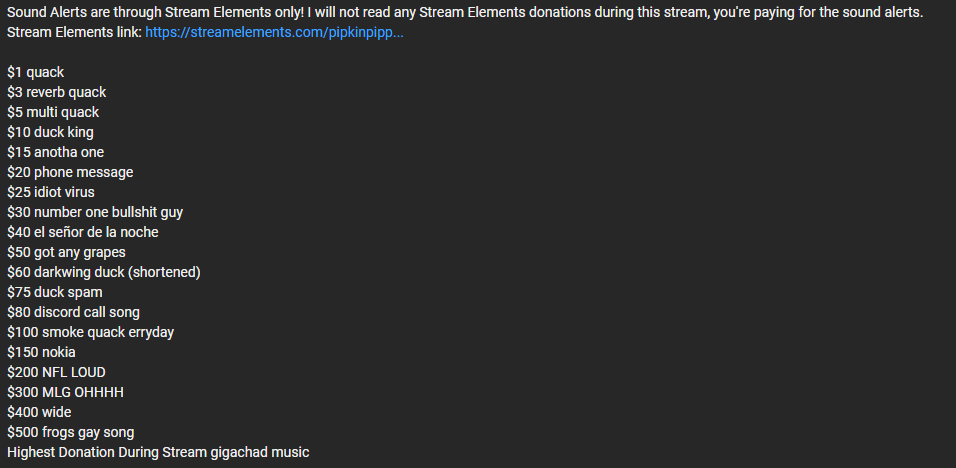
Task: Select the "$20 phone message" line
Action: click(x=70, y=172)
